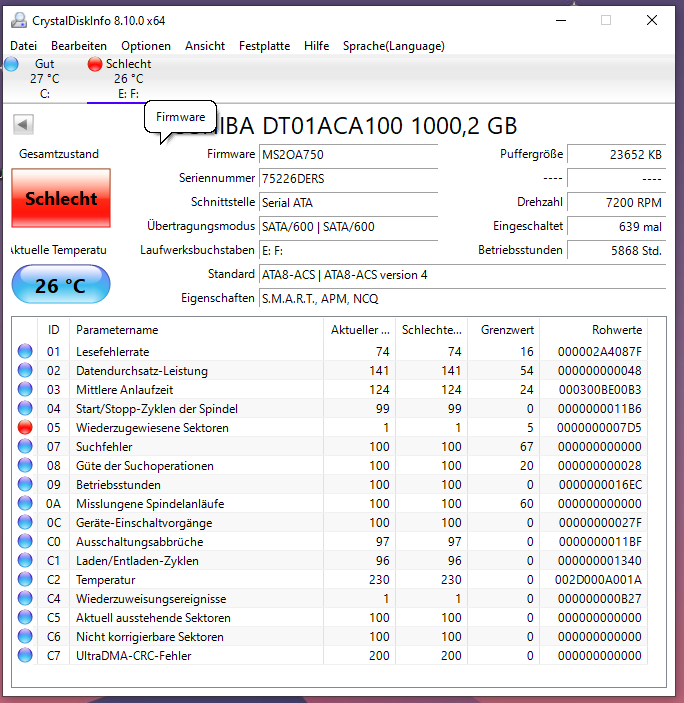
Task: Click Grenzwert value 67 for Suchfehler
Action: point(527,447)
